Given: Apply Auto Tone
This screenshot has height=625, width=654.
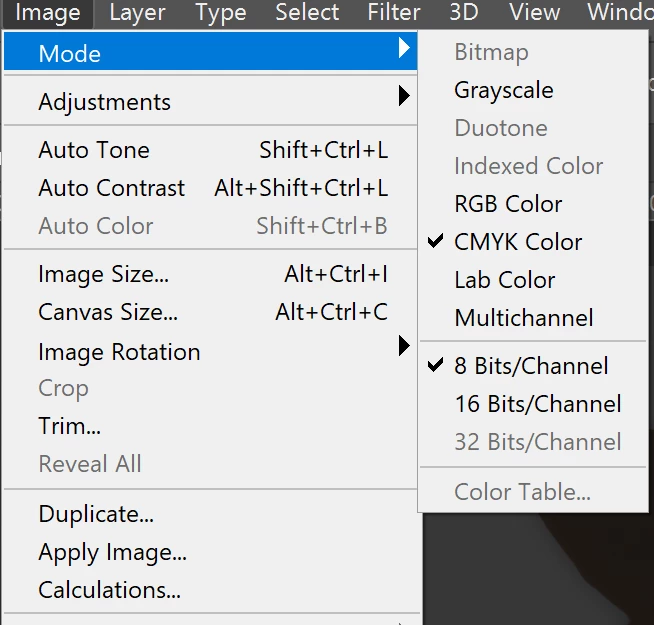Looking at the screenshot, I should [94, 150].
